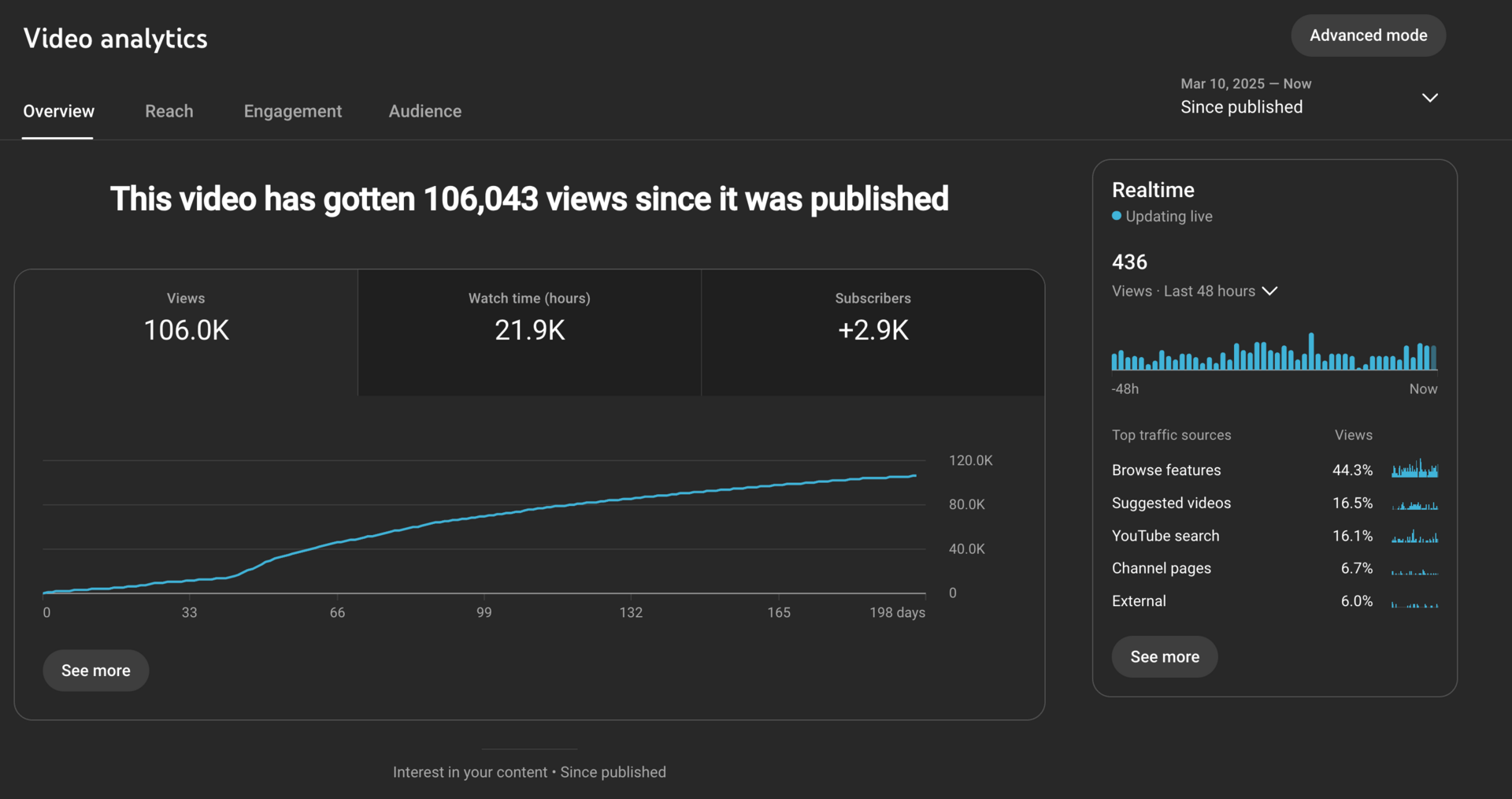Screen dimensions: 1512x799
Task: Click the External traffic sparkline
Action: tap(1414, 604)
